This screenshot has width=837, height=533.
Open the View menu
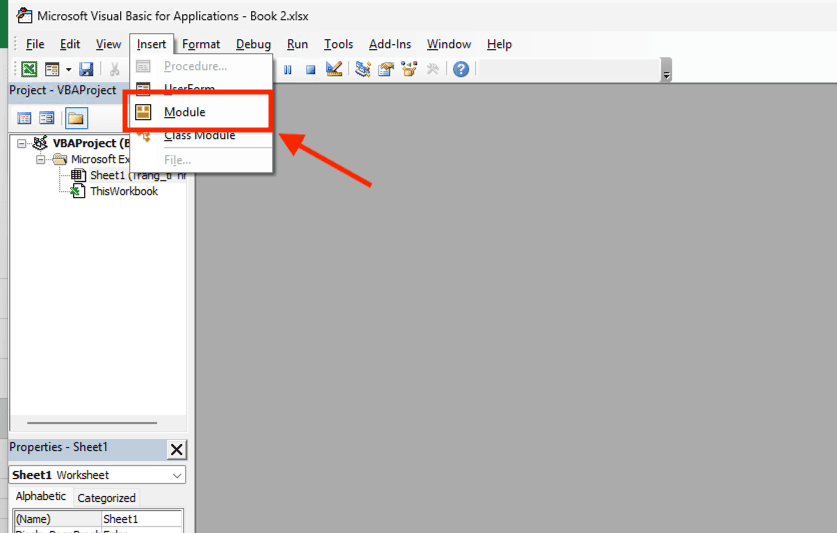pos(108,44)
